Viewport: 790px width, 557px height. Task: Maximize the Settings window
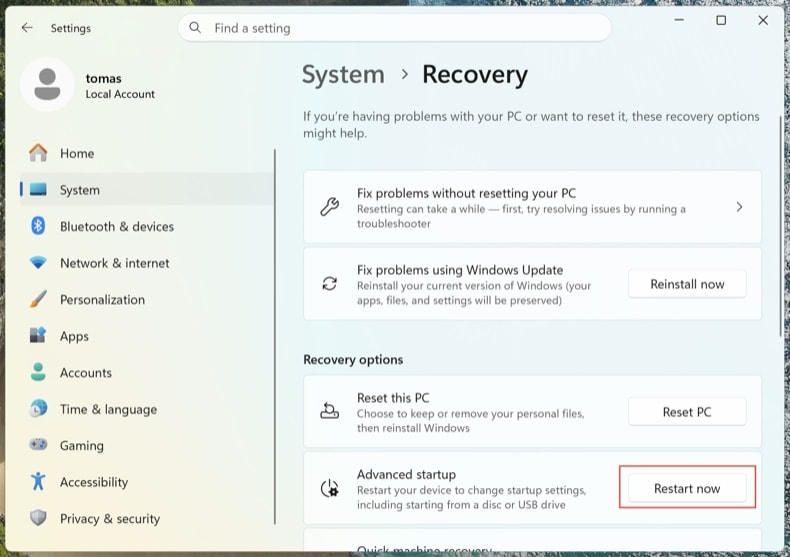pyautogui.click(x=721, y=20)
